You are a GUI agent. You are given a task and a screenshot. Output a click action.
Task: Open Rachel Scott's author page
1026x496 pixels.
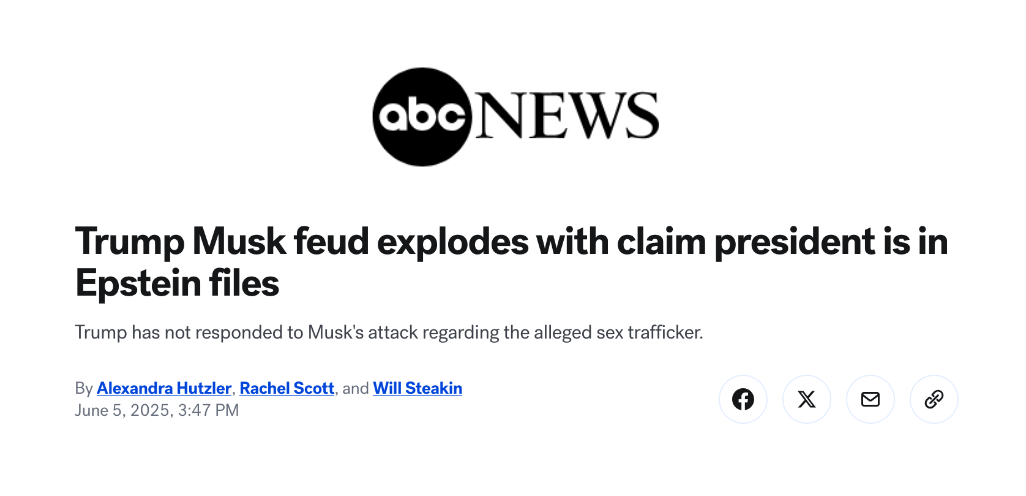(287, 388)
